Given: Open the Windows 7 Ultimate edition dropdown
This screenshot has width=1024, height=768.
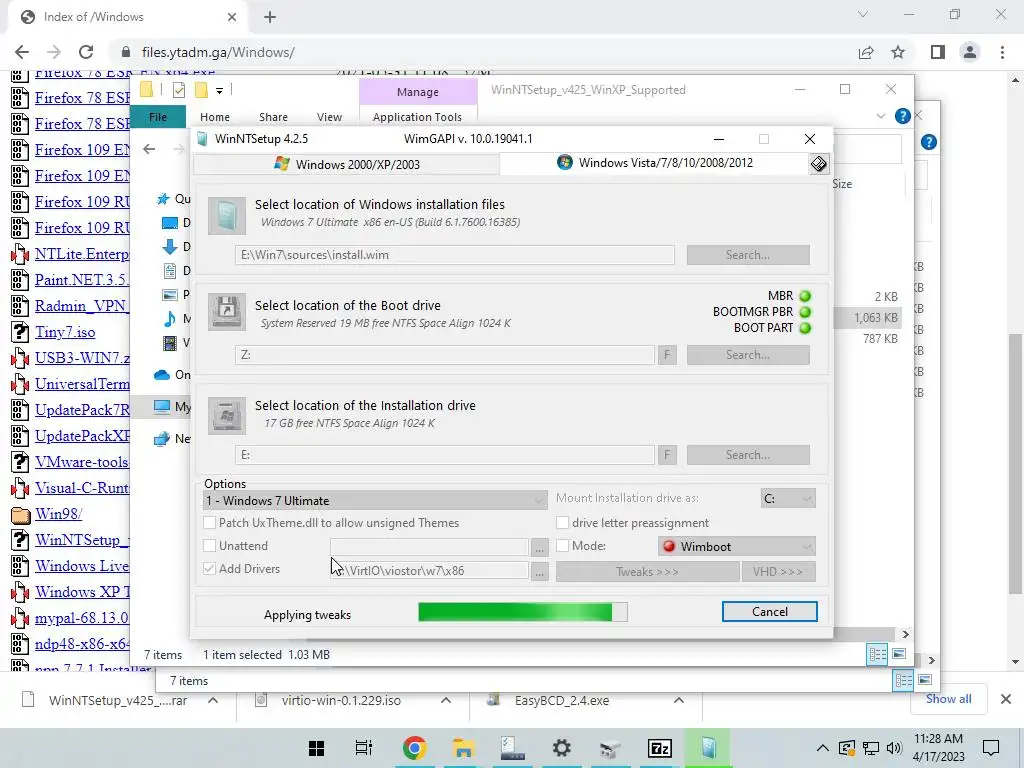Looking at the screenshot, I should [375, 501].
